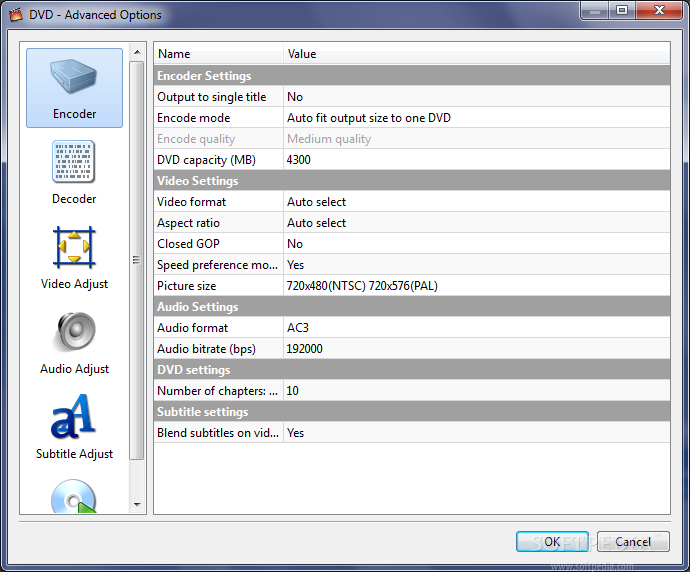Click the sidebar scroll down arrow
The height and width of the screenshot is (572, 690).
[x=137, y=504]
